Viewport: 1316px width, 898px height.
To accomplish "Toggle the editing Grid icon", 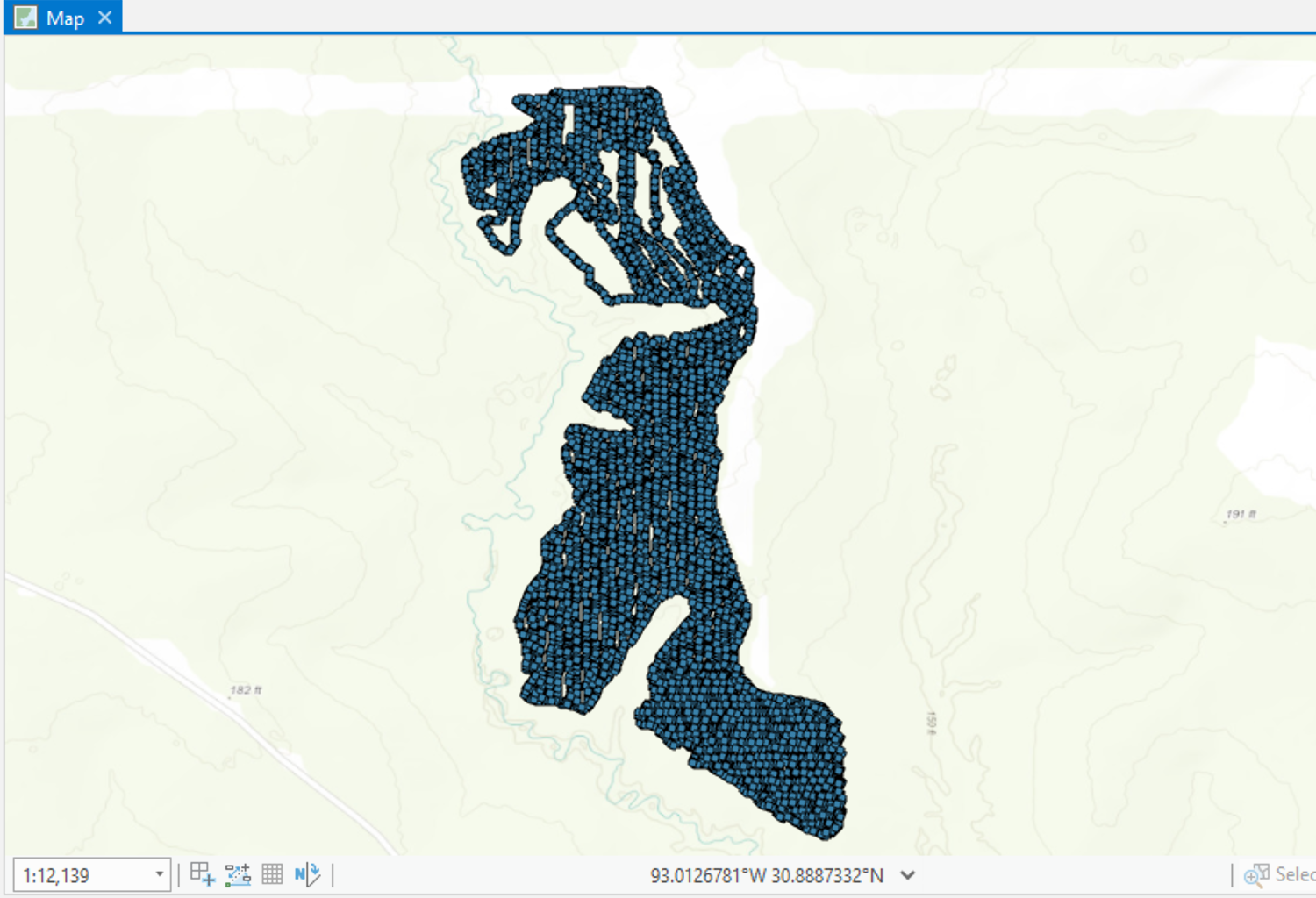I will pyautogui.click(x=272, y=873).
